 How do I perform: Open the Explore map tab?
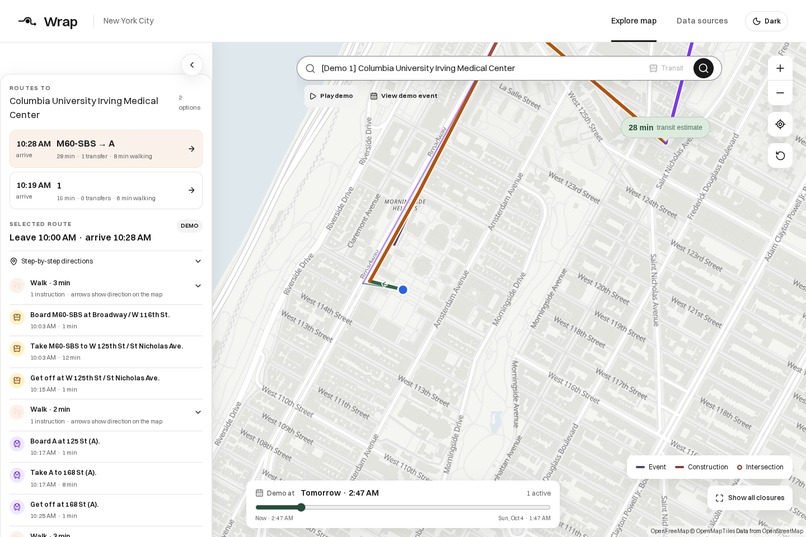pos(633,21)
